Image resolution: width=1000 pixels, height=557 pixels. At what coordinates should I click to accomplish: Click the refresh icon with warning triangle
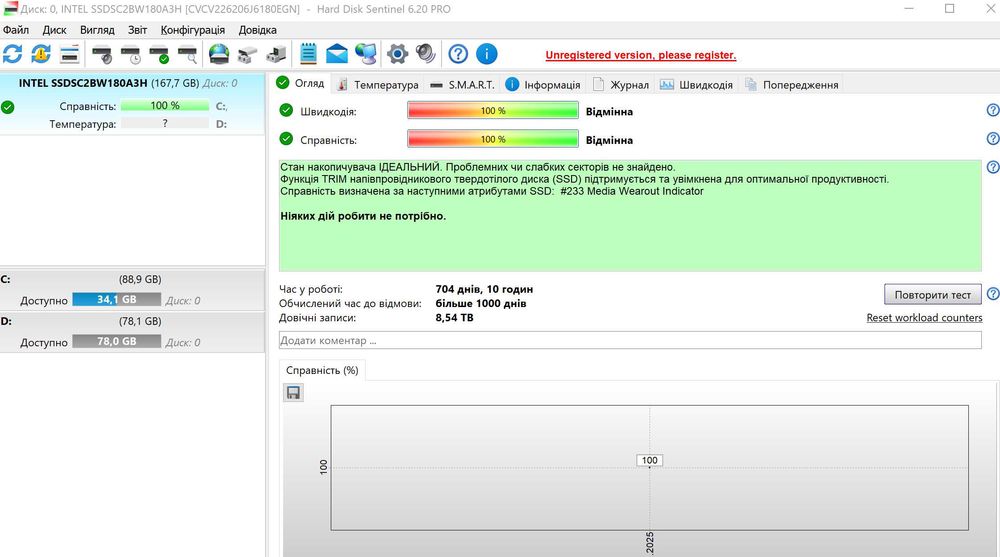pos(41,54)
